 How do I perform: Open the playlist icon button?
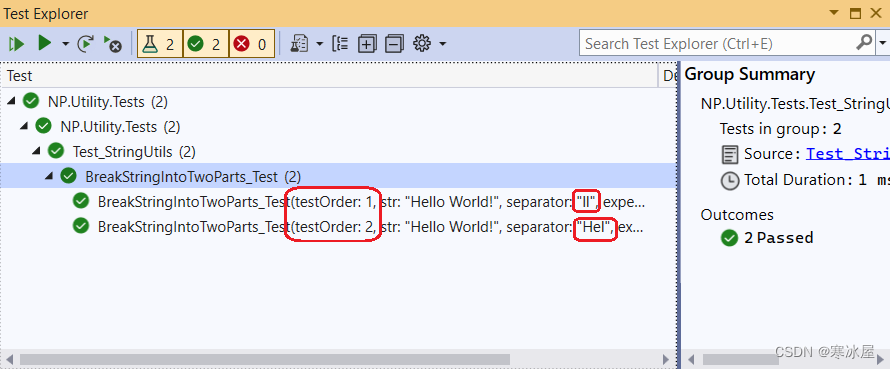click(x=300, y=44)
